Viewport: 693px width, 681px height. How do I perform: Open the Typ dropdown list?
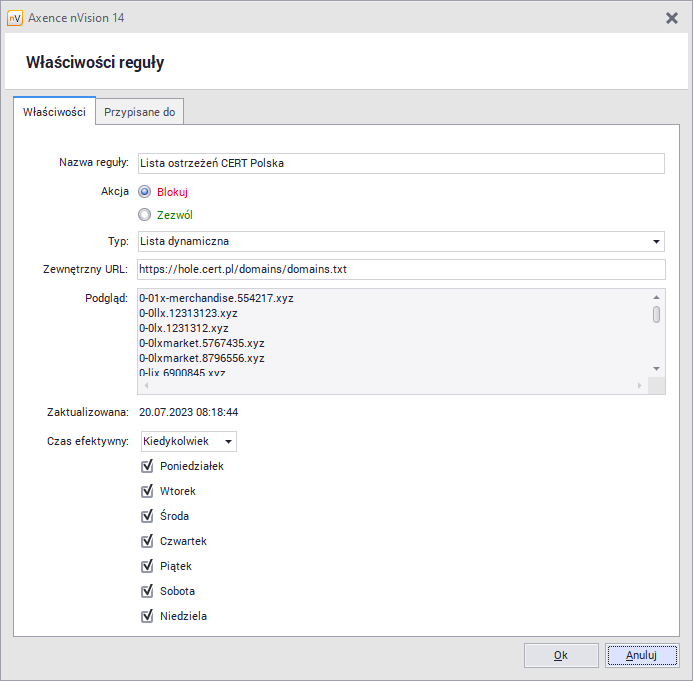click(656, 241)
